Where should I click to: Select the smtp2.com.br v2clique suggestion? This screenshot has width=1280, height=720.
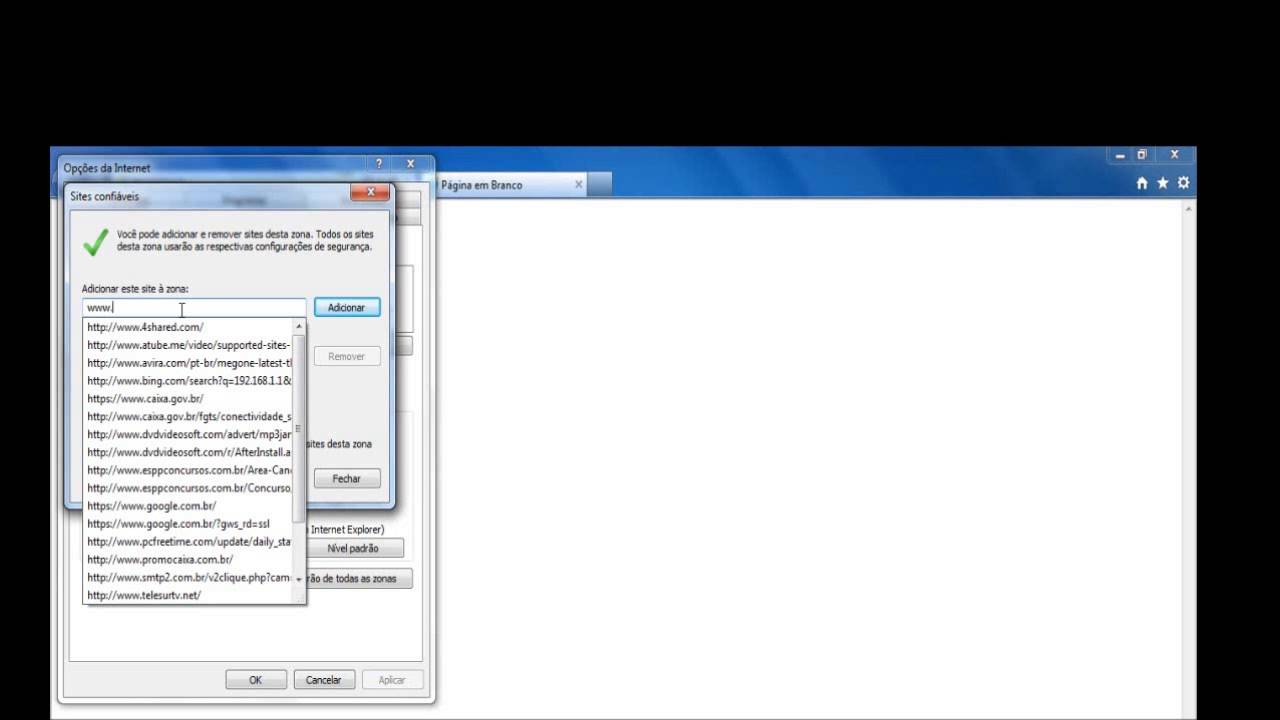188,578
